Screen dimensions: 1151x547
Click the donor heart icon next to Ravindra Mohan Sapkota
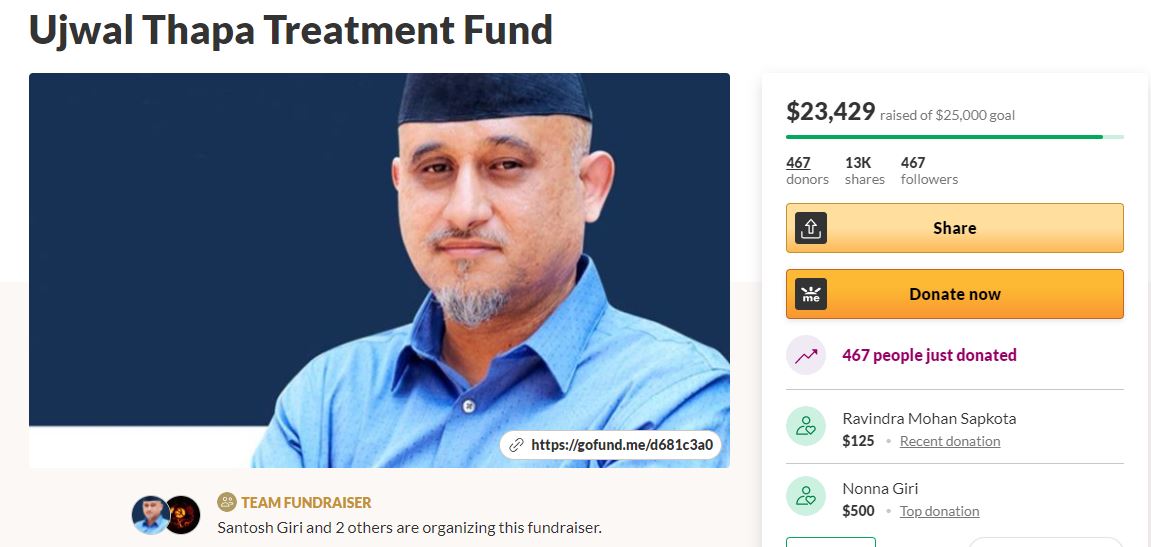(x=806, y=426)
